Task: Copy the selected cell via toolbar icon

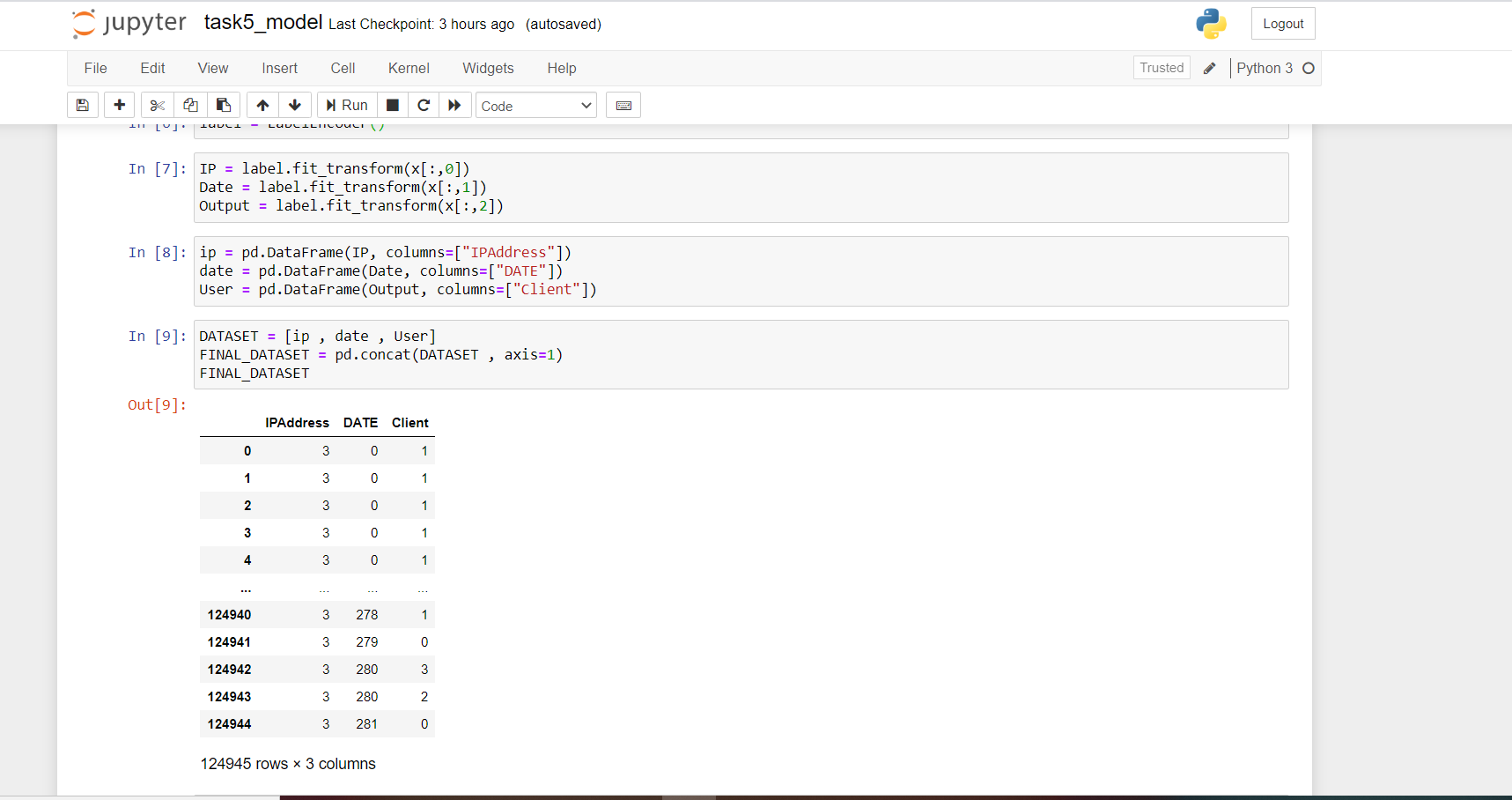Action: [x=190, y=105]
